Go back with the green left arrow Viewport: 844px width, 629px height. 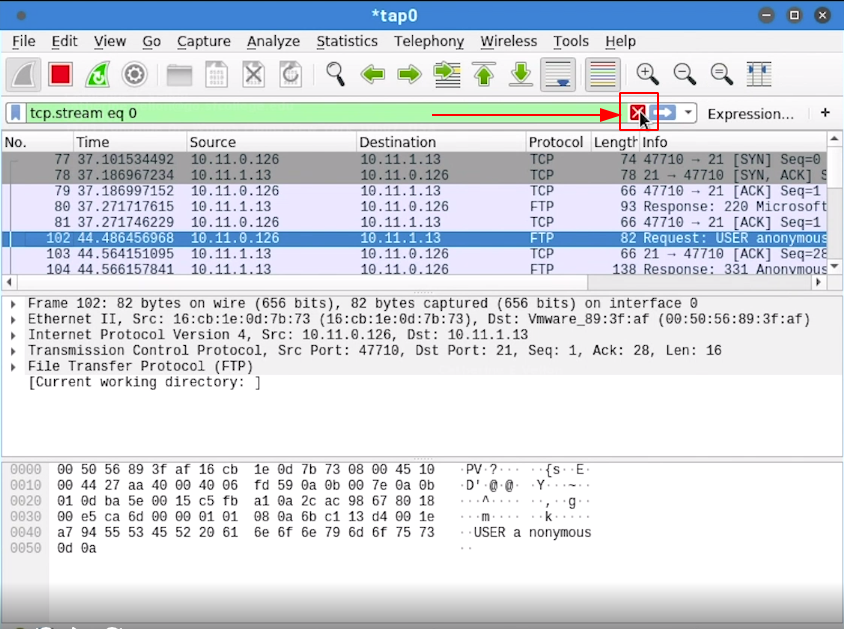(x=372, y=74)
